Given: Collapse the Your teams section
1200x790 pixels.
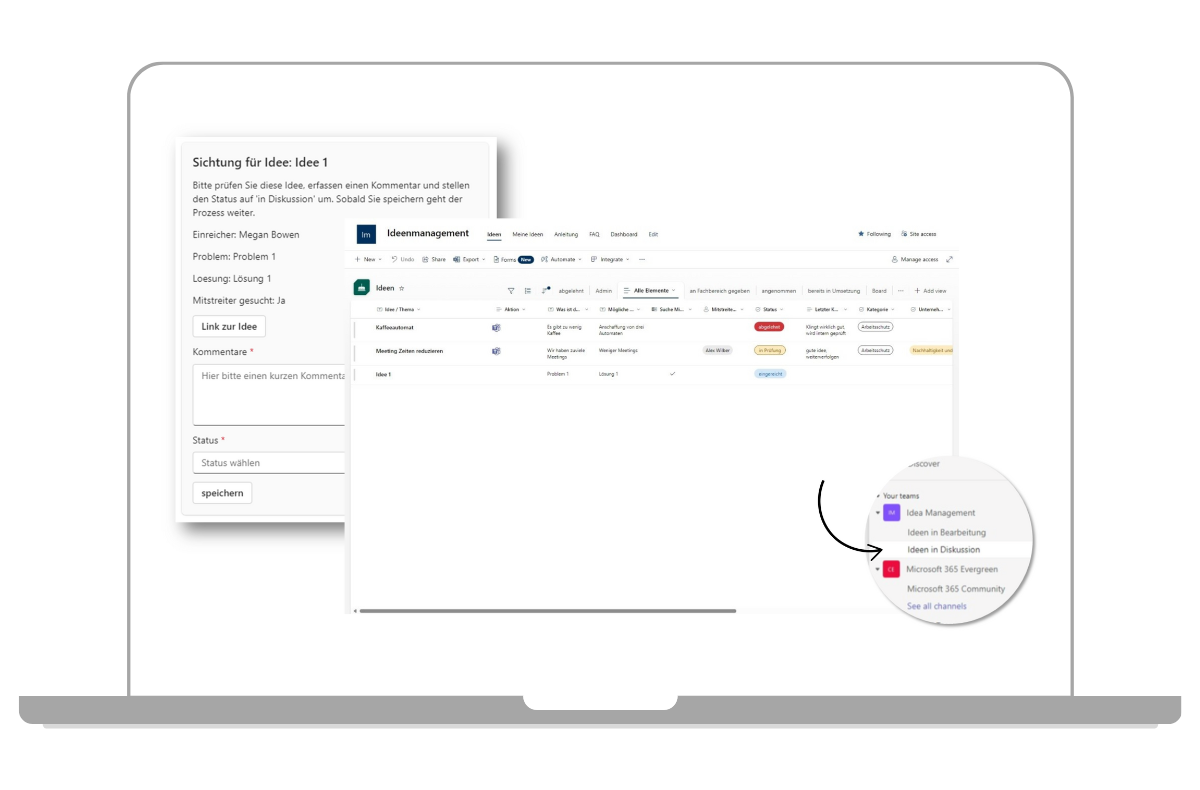Looking at the screenshot, I should coord(878,496).
